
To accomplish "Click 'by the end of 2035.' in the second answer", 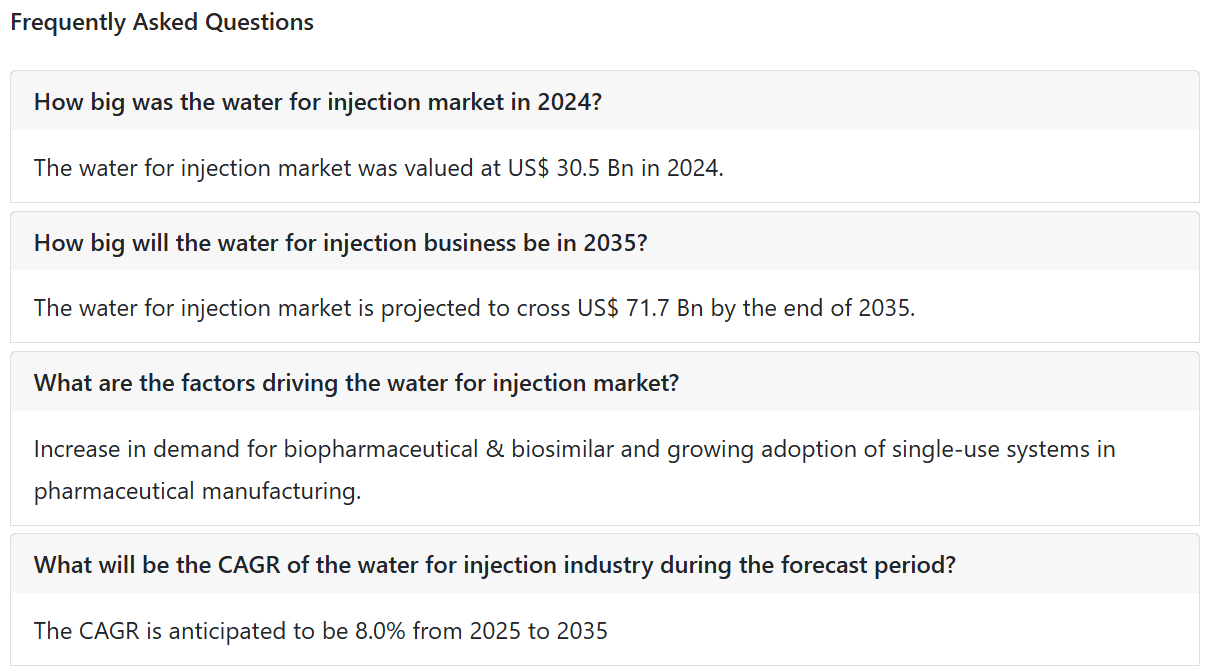I will [813, 307].
